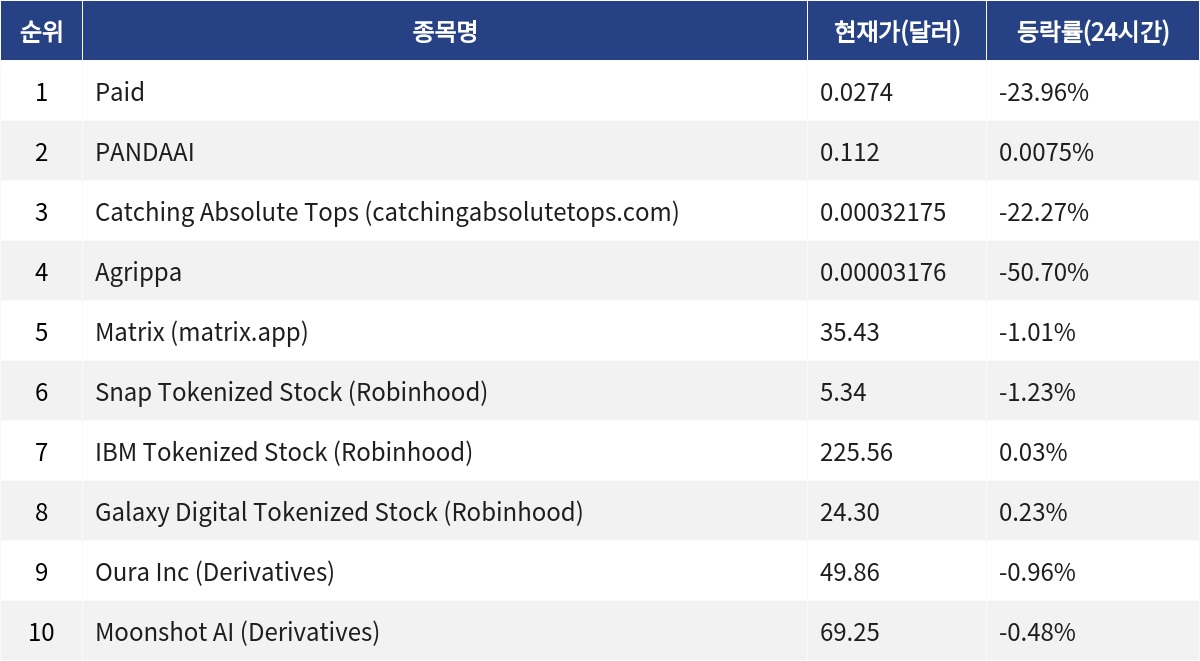Click the change rate 0.23%
The image size is (1200, 661).
pyautogui.click(x=1033, y=513)
